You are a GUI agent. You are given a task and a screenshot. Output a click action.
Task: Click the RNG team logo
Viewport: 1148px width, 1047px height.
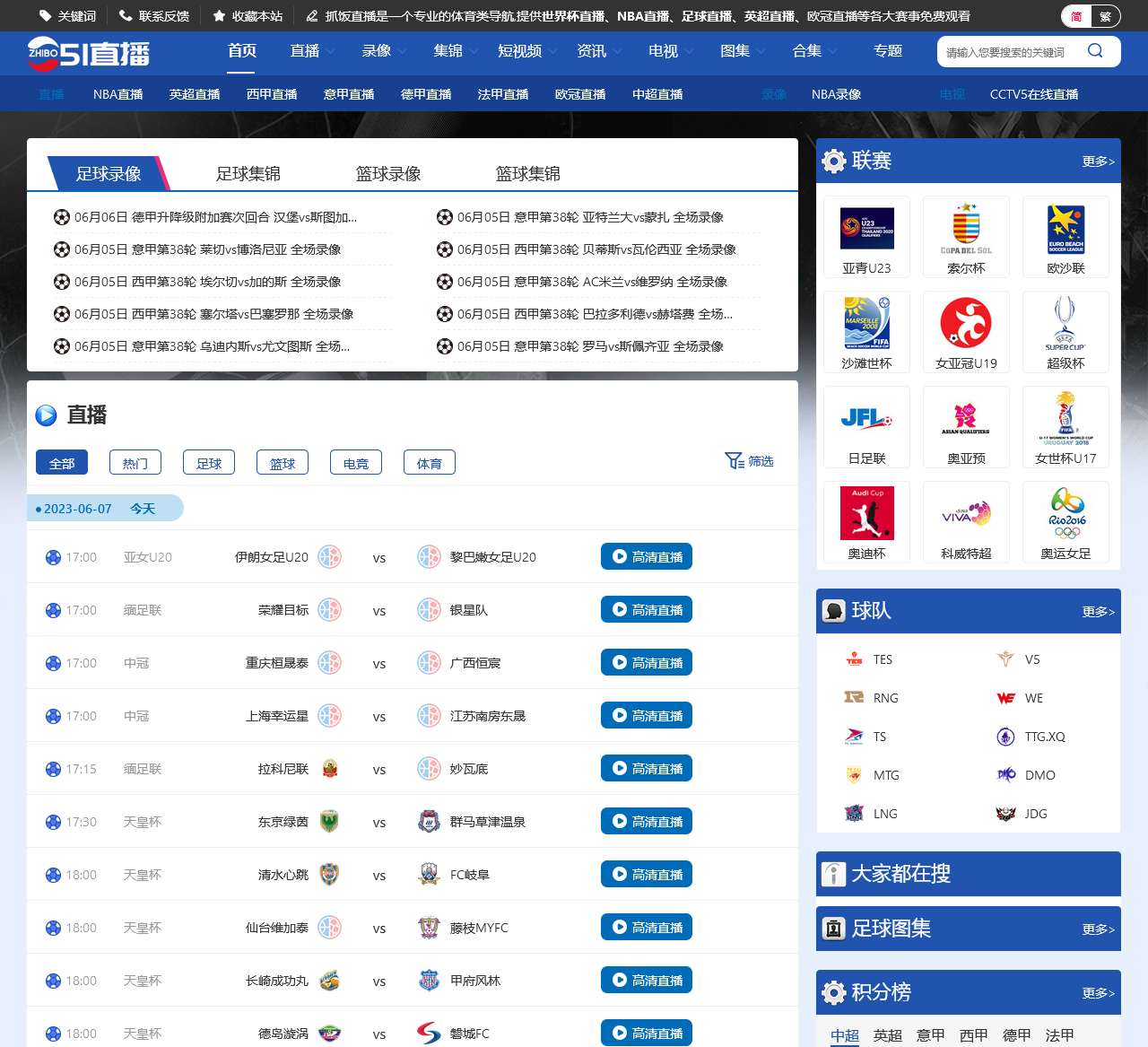pyautogui.click(x=854, y=698)
